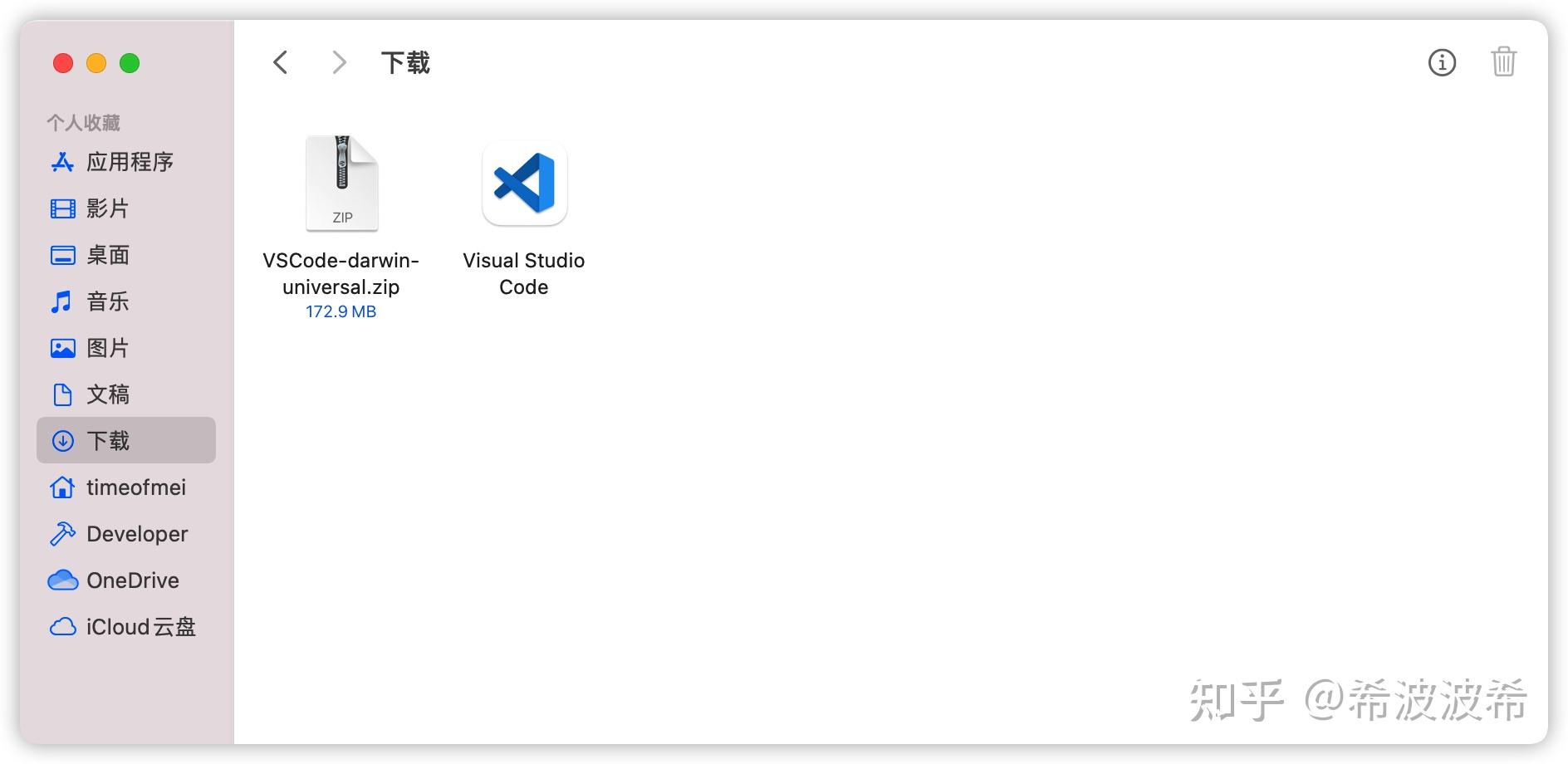
Task: Click the trash icon in the toolbar
Action: click(x=1503, y=61)
